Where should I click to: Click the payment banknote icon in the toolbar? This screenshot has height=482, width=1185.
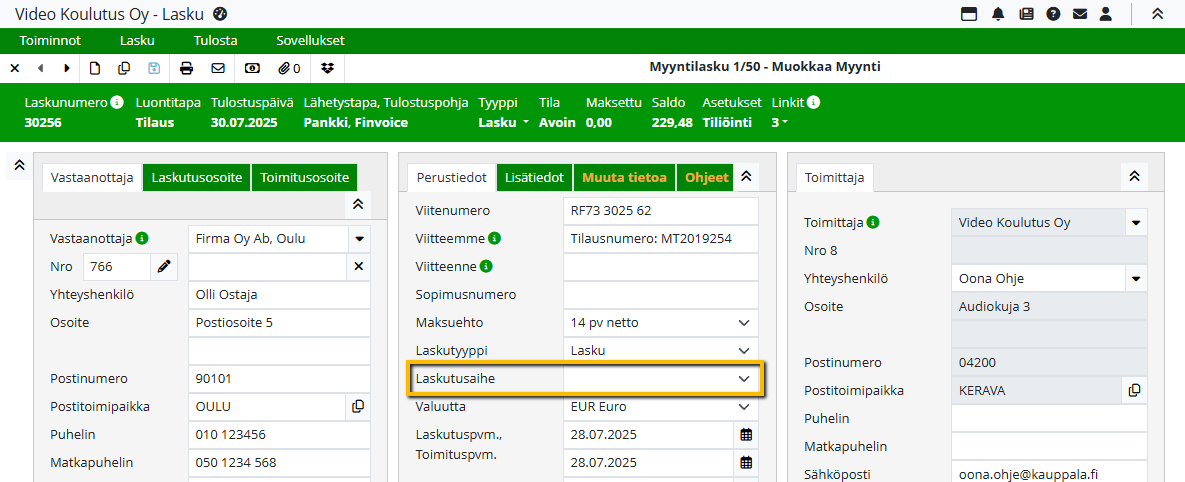[252, 68]
